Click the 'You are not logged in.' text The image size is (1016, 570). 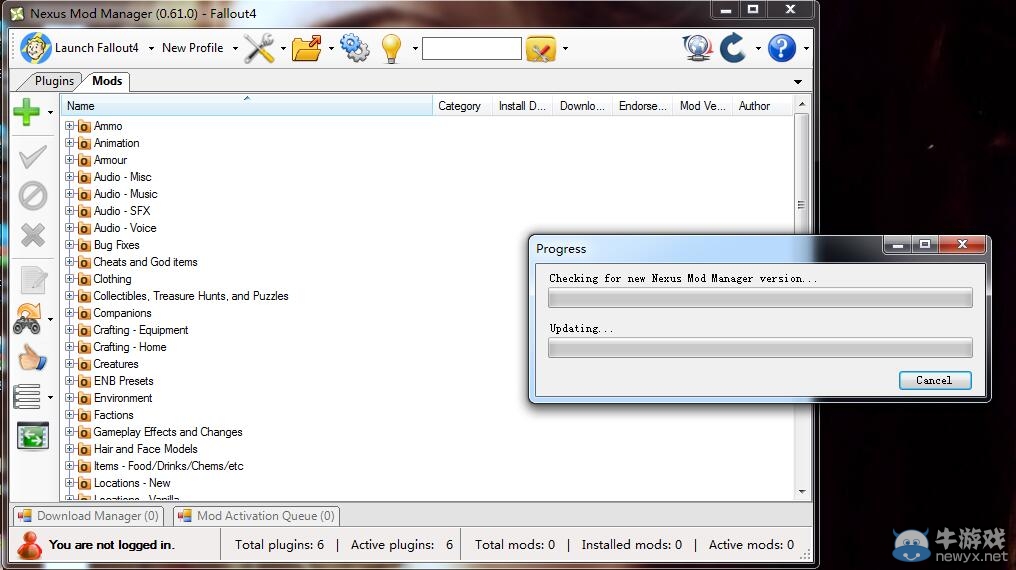tap(111, 545)
